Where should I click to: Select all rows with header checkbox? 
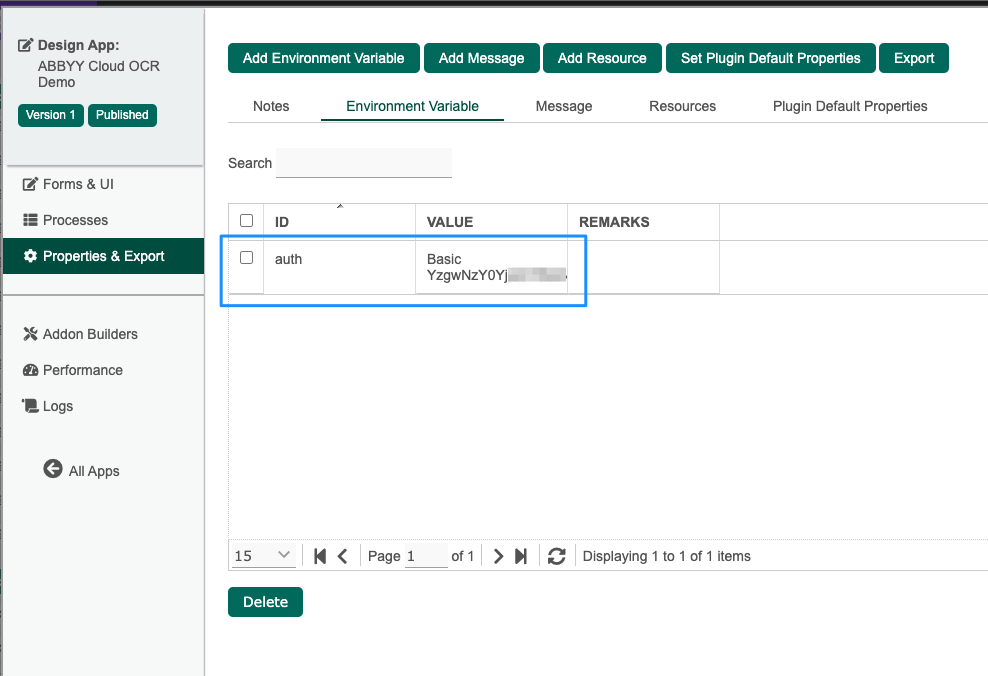click(246, 221)
